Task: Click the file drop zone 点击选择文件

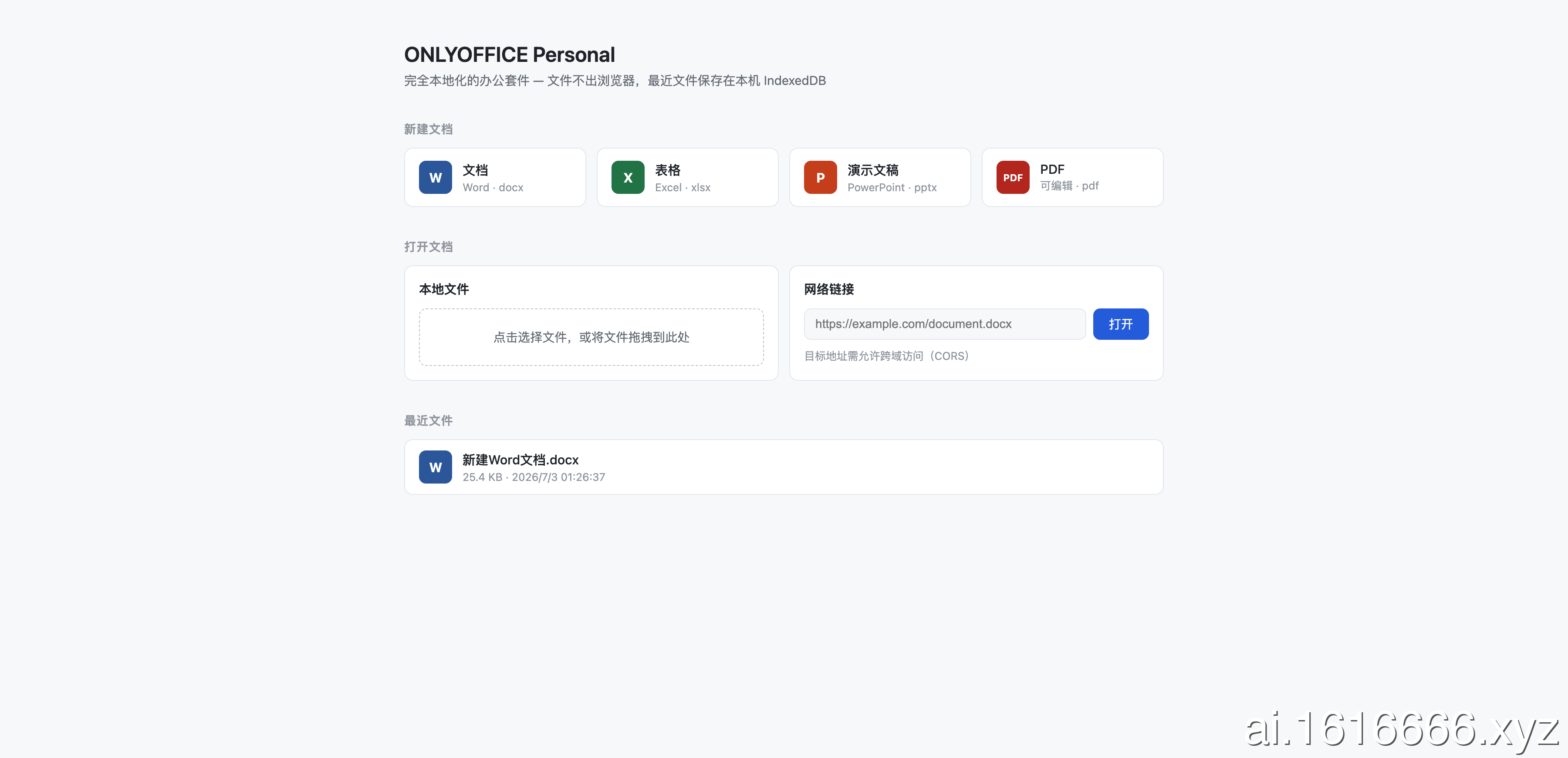Action: point(591,337)
